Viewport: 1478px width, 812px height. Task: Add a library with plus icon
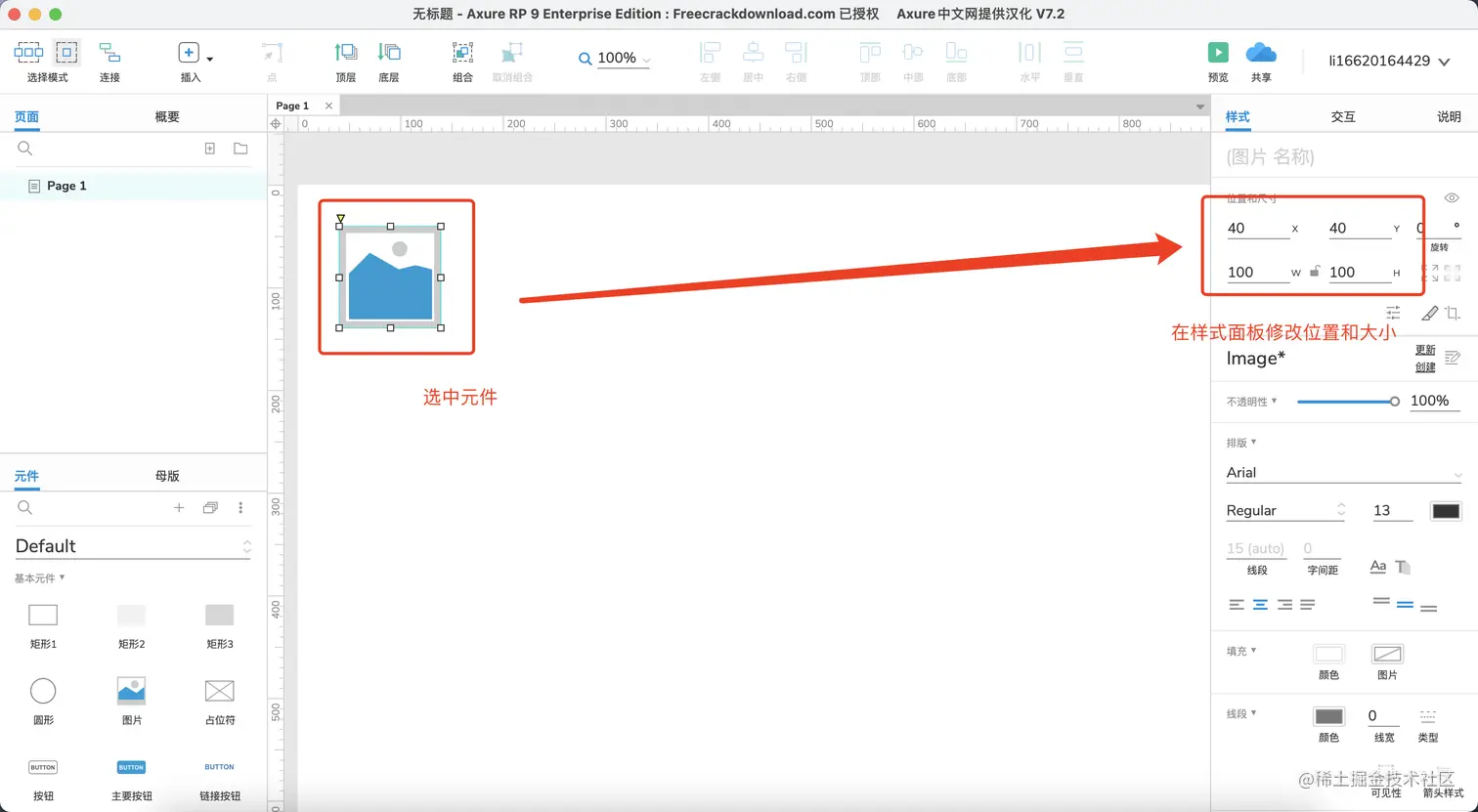tap(179, 508)
